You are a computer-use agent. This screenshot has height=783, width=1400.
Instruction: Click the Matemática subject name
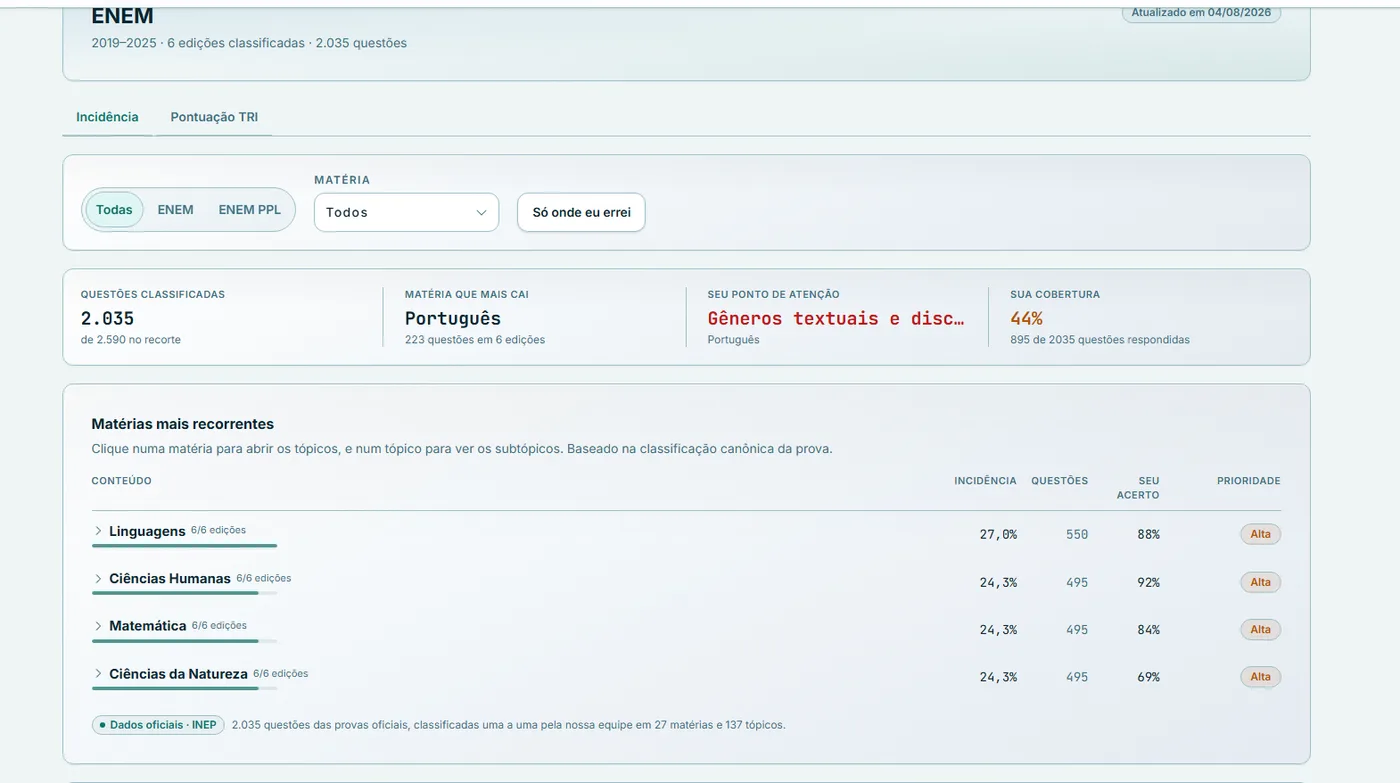point(148,626)
